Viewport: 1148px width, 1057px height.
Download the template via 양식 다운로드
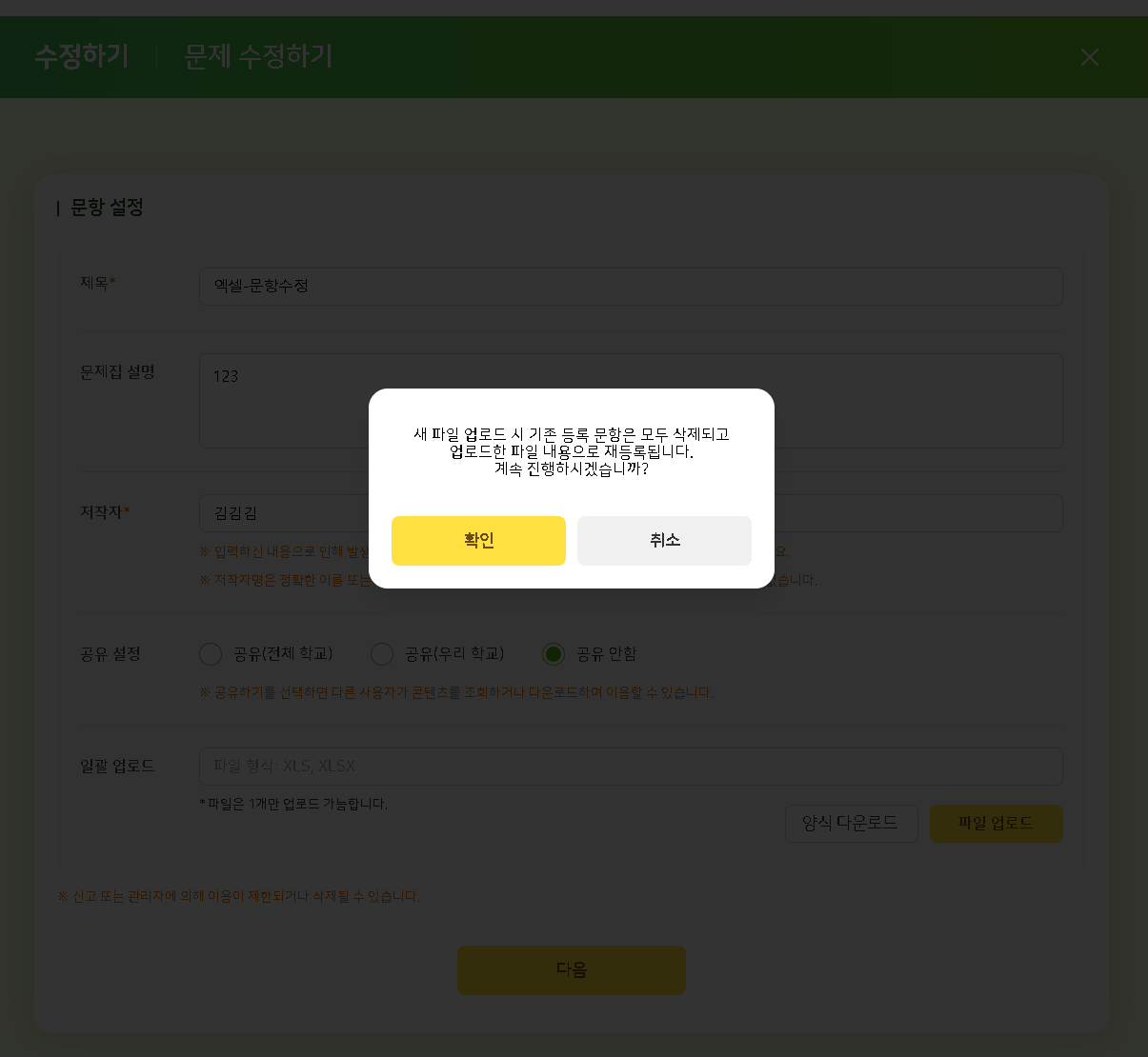point(852,824)
